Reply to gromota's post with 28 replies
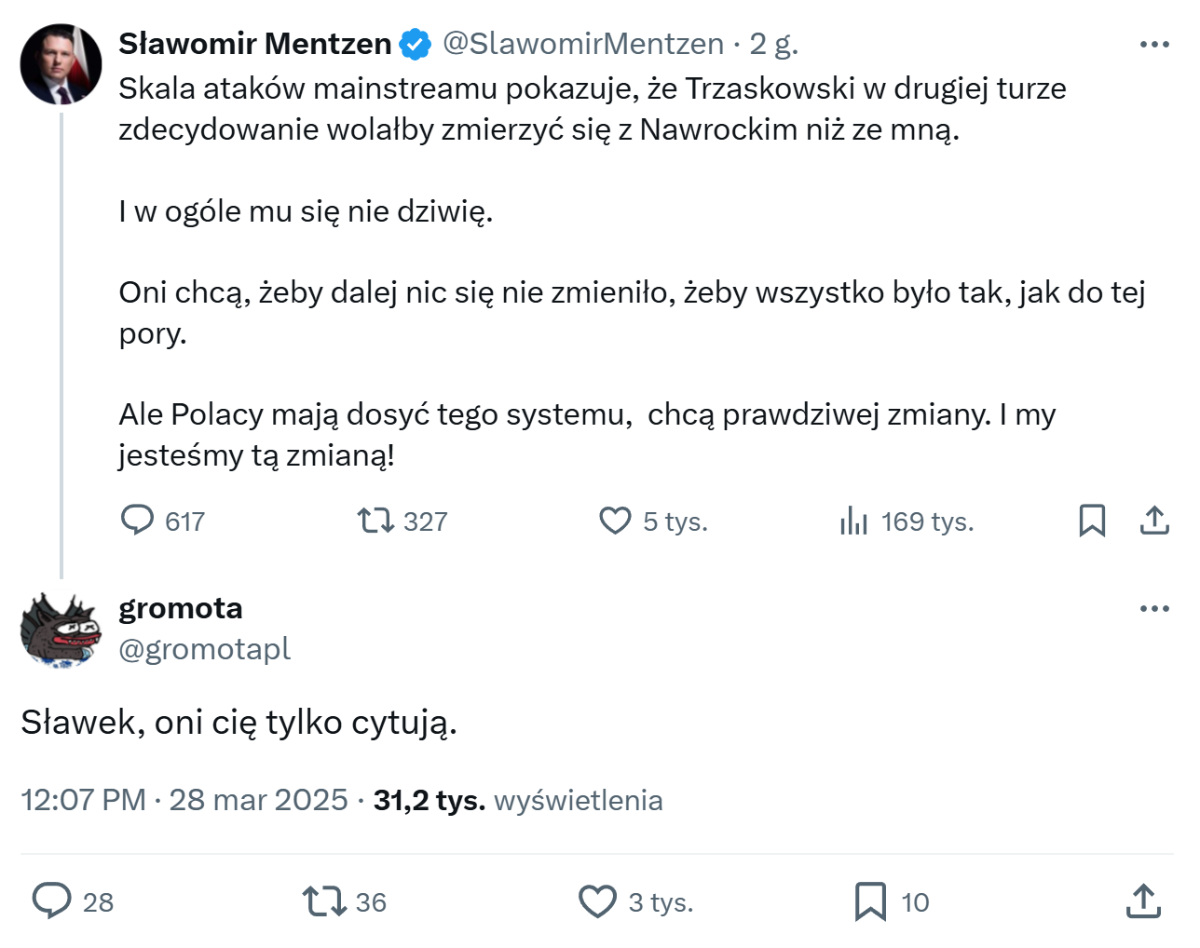 click(x=49, y=902)
